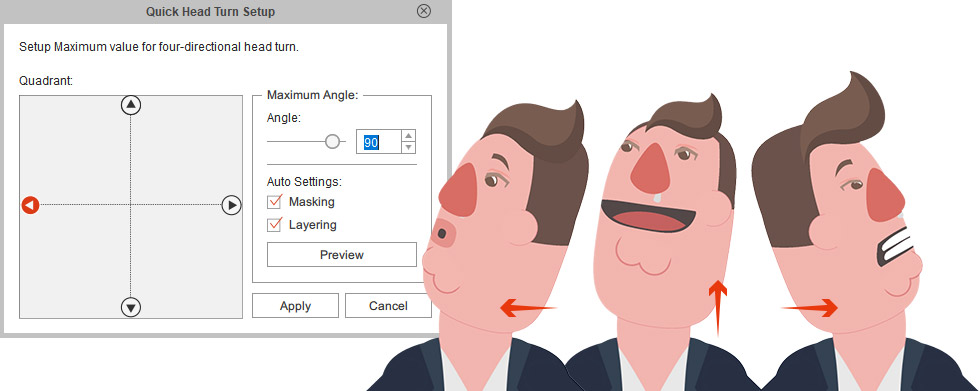Click the Apply button
Screen dimensions: 979x391
tap(295, 306)
